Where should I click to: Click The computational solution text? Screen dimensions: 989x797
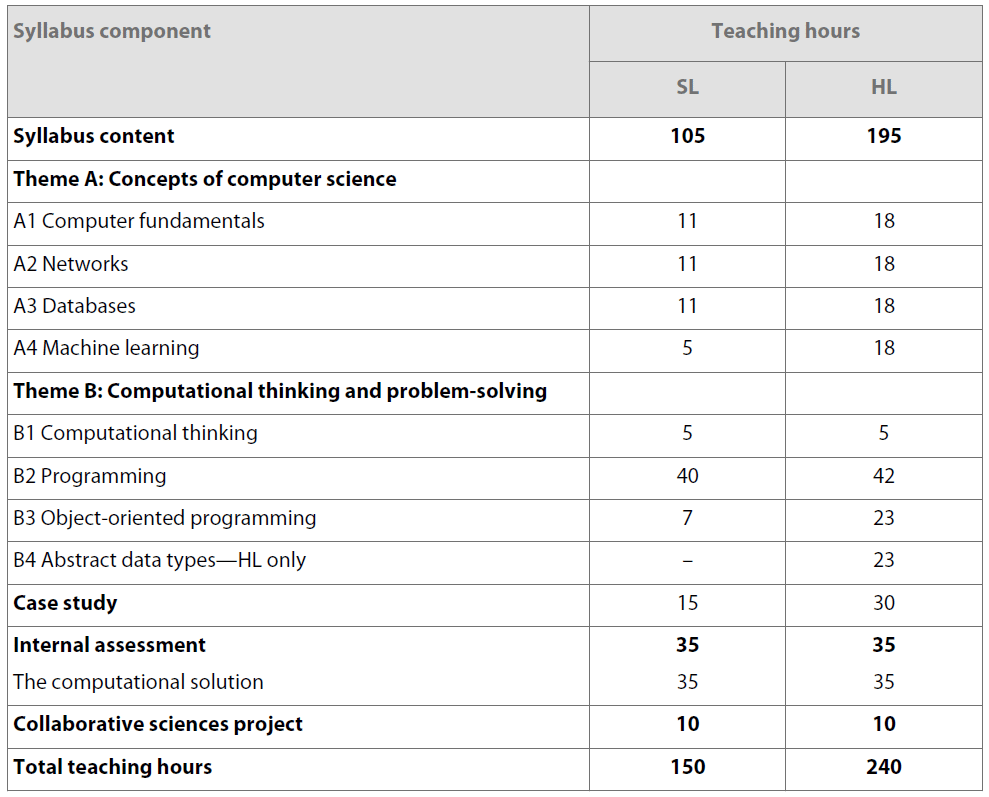(138, 682)
